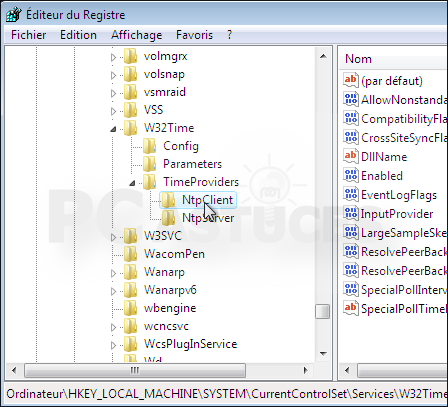Expand the wcncsvc key
Viewport: 448px width, 407px height.
tap(113, 327)
